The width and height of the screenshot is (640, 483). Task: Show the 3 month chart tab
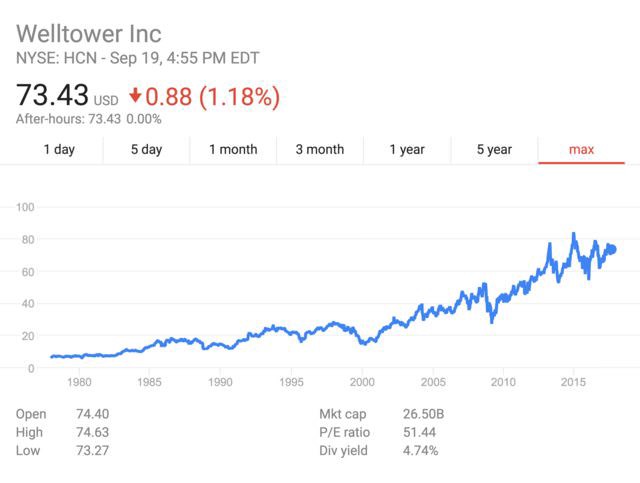pyautogui.click(x=320, y=149)
